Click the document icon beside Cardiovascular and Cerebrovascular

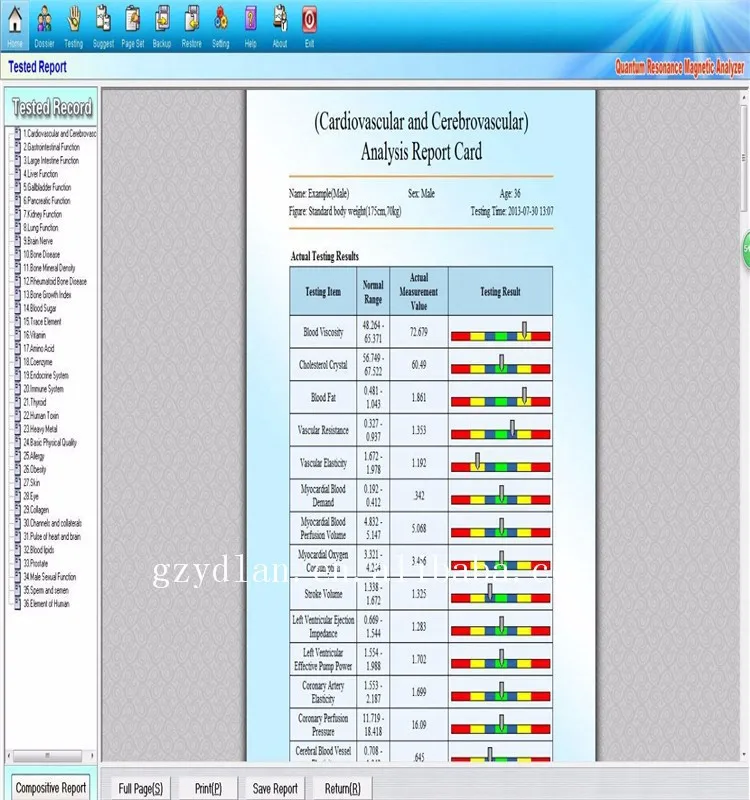click(17, 133)
